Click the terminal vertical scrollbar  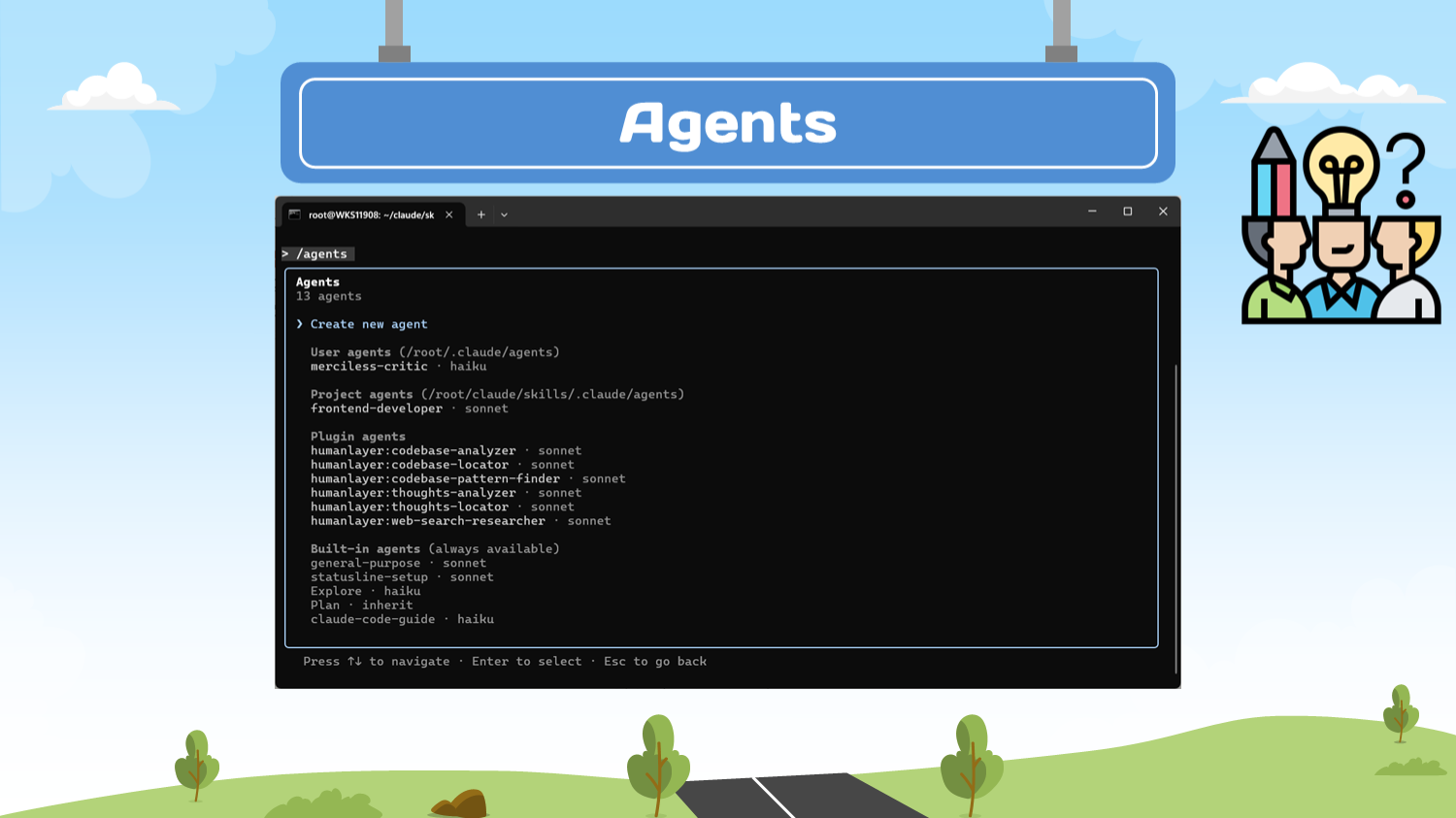click(1175, 514)
